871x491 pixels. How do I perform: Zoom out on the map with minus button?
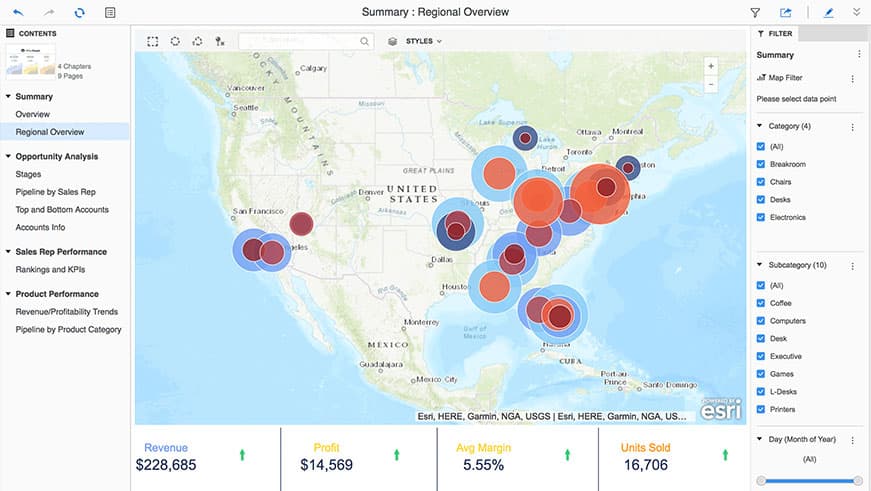coord(711,84)
